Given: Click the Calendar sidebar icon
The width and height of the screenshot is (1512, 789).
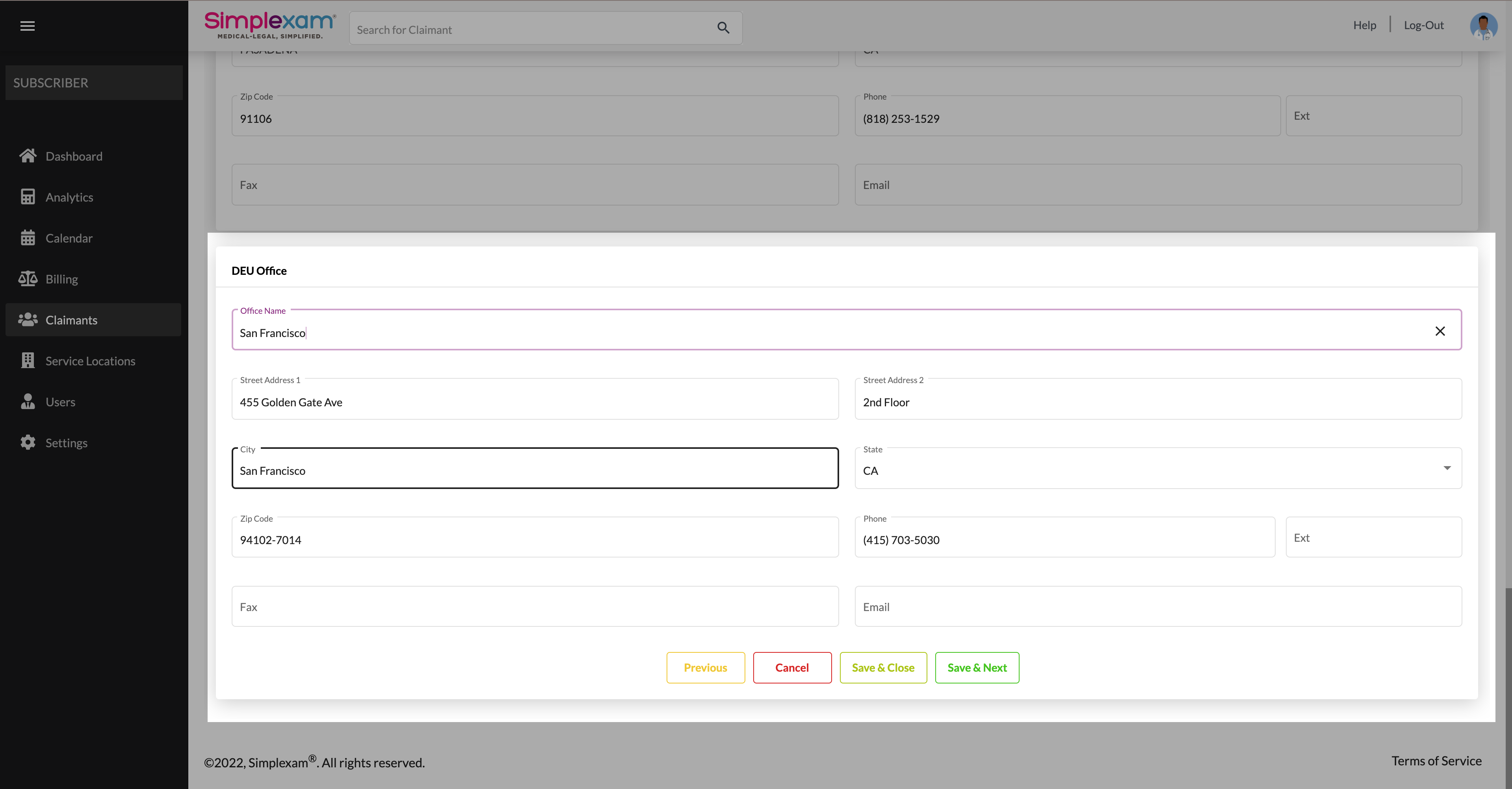Looking at the screenshot, I should (28, 237).
